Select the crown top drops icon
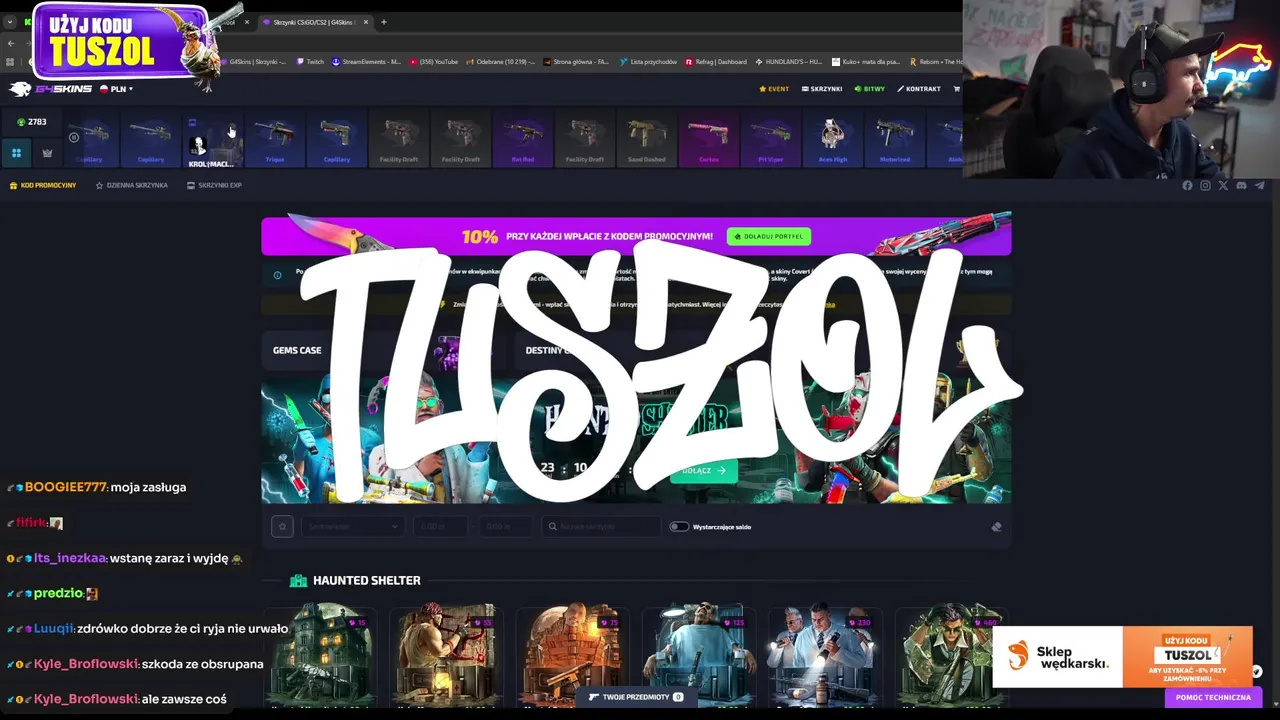This screenshot has height=720, width=1280. (x=47, y=153)
